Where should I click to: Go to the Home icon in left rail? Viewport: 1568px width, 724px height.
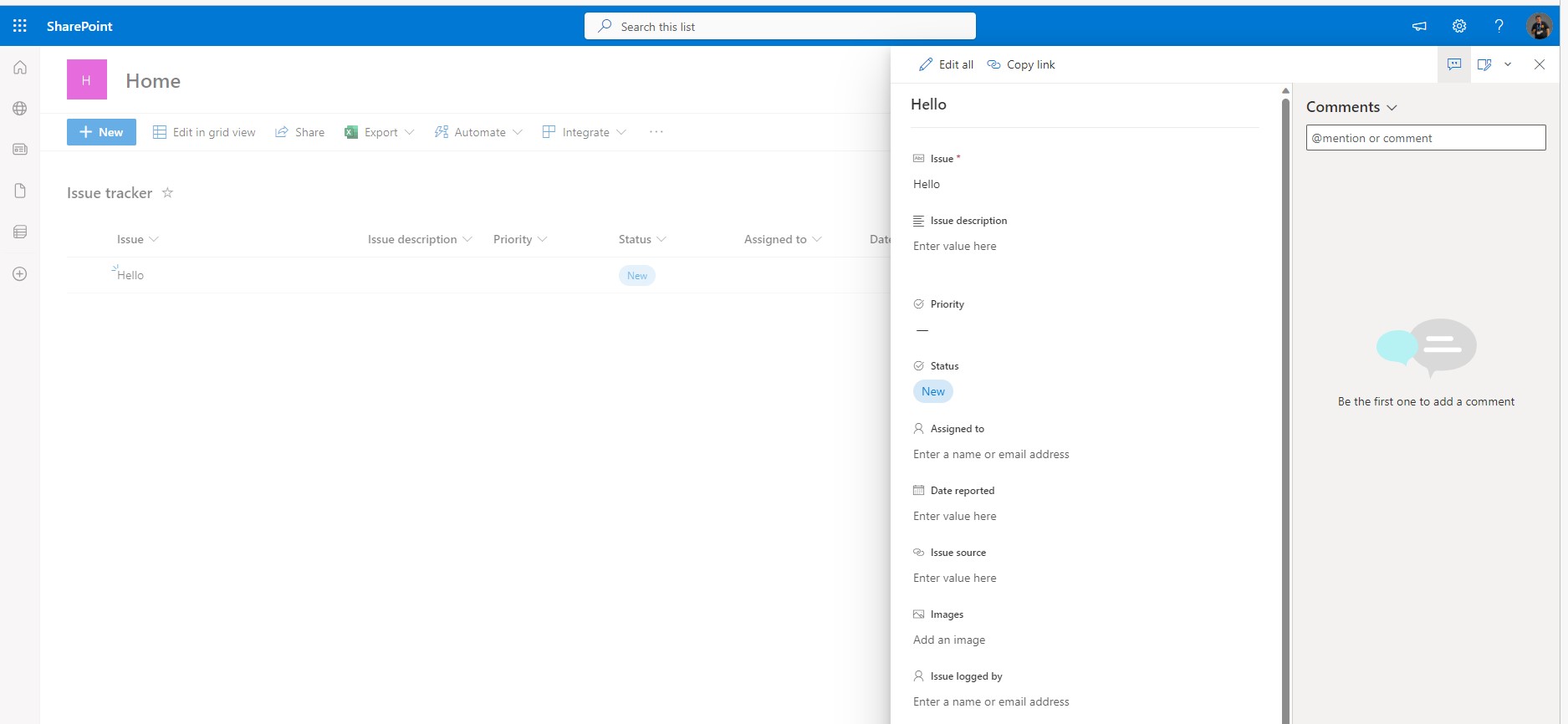coord(20,68)
